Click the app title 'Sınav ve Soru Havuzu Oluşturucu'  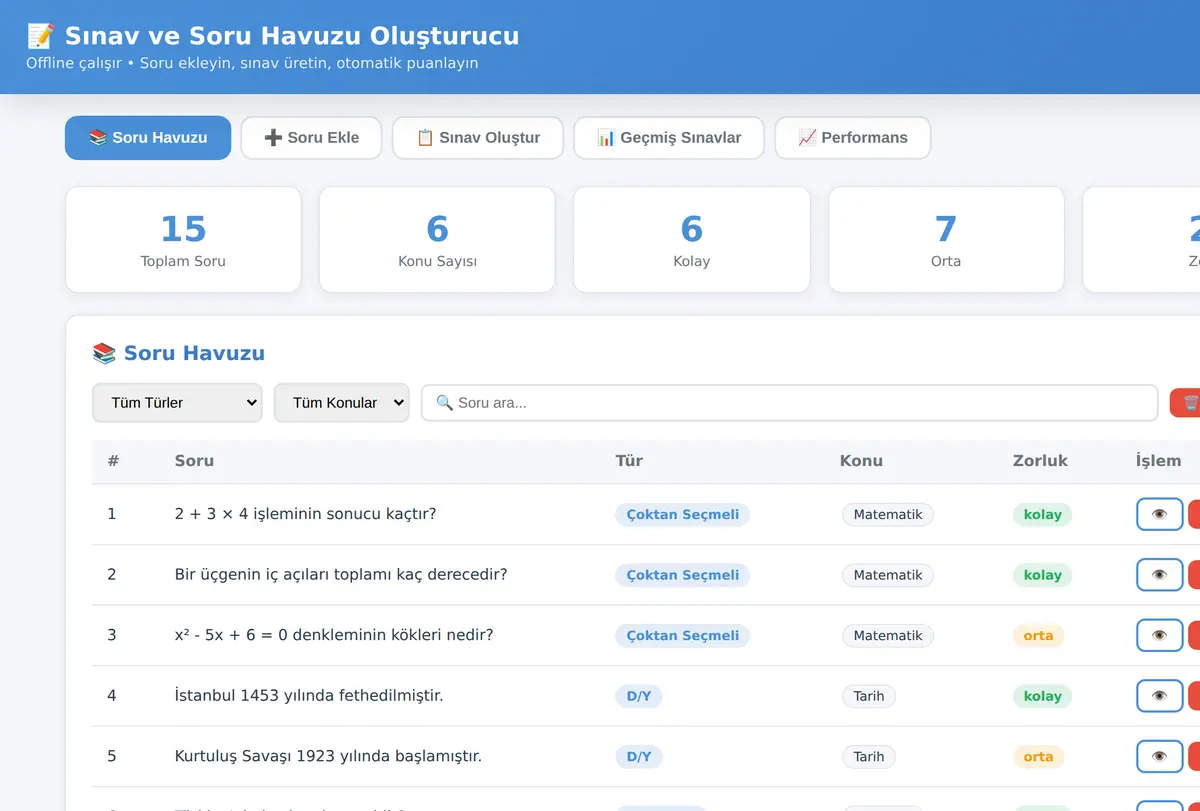[273, 36]
